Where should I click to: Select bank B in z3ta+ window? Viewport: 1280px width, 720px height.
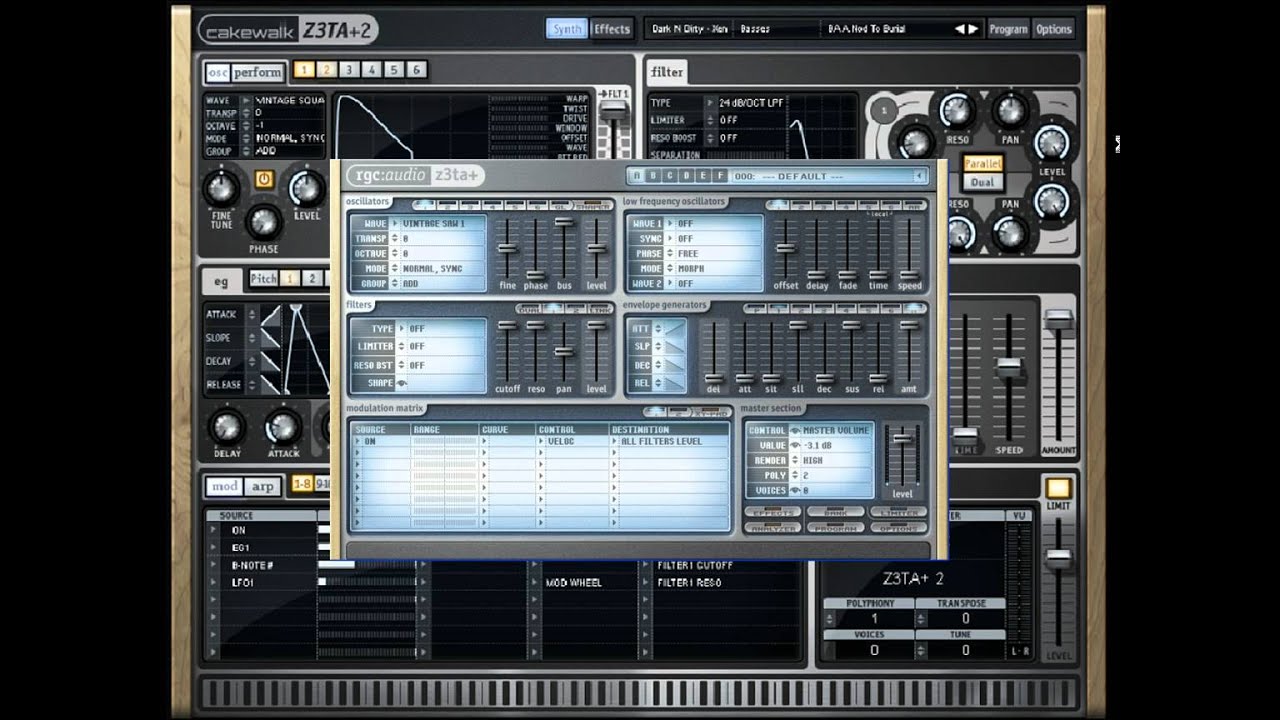(652, 176)
